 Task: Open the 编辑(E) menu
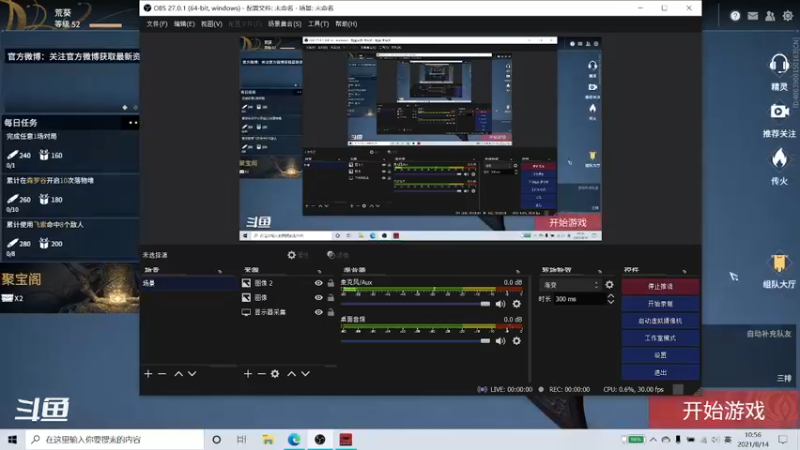(x=184, y=24)
